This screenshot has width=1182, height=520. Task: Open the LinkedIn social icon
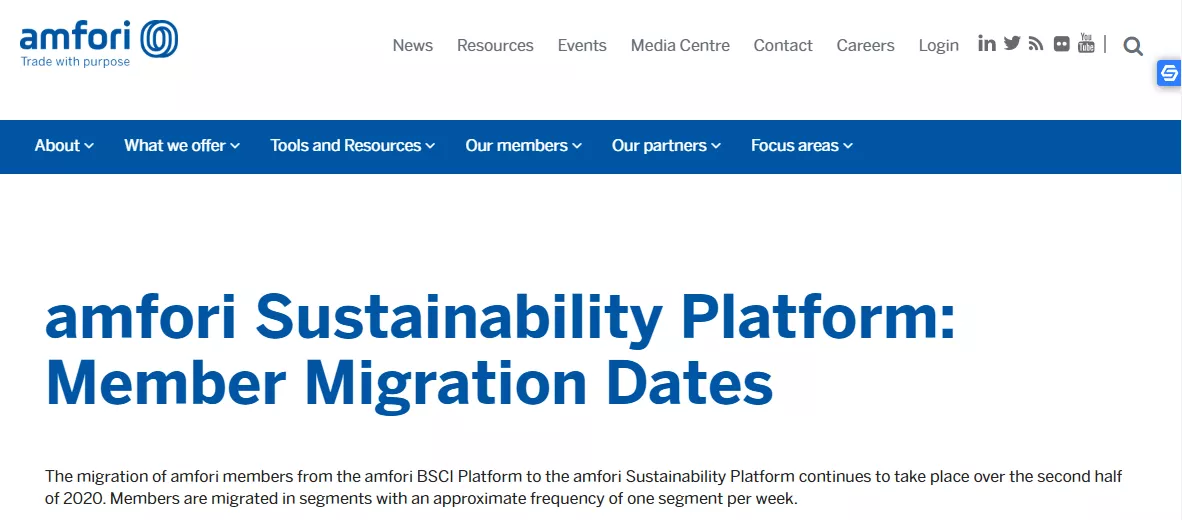tap(987, 44)
